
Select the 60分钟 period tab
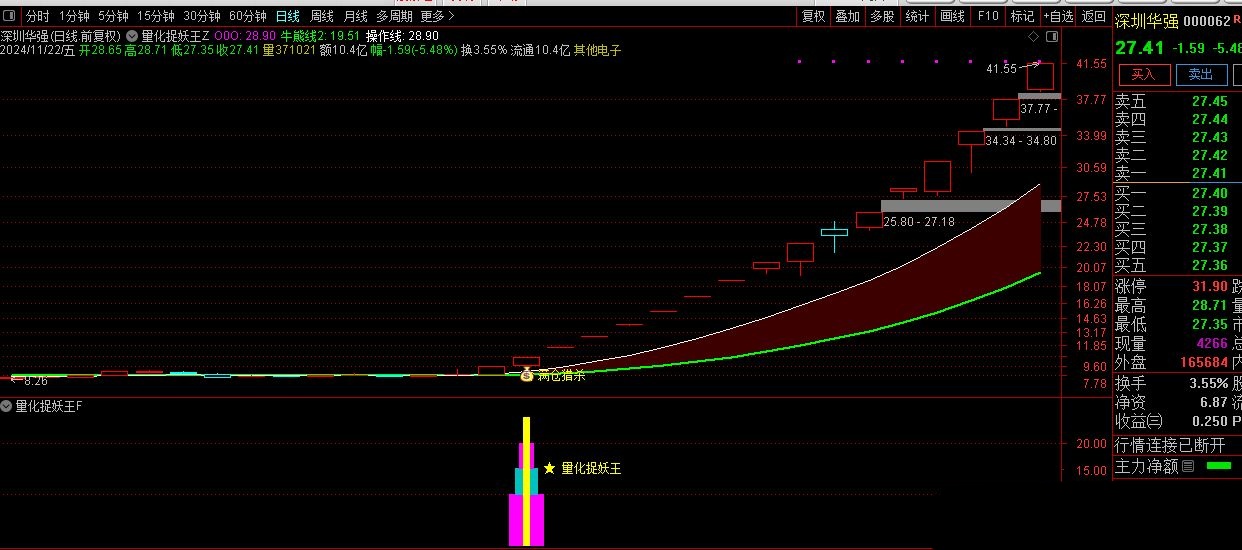(x=247, y=16)
